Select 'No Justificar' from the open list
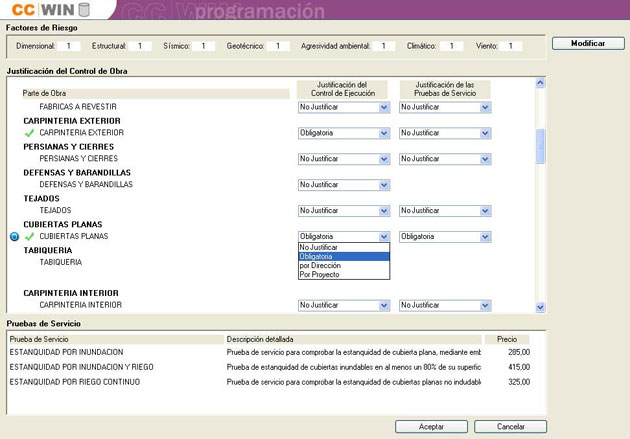This screenshot has height=439, width=630. pyautogui.click(x=343, y=247)
